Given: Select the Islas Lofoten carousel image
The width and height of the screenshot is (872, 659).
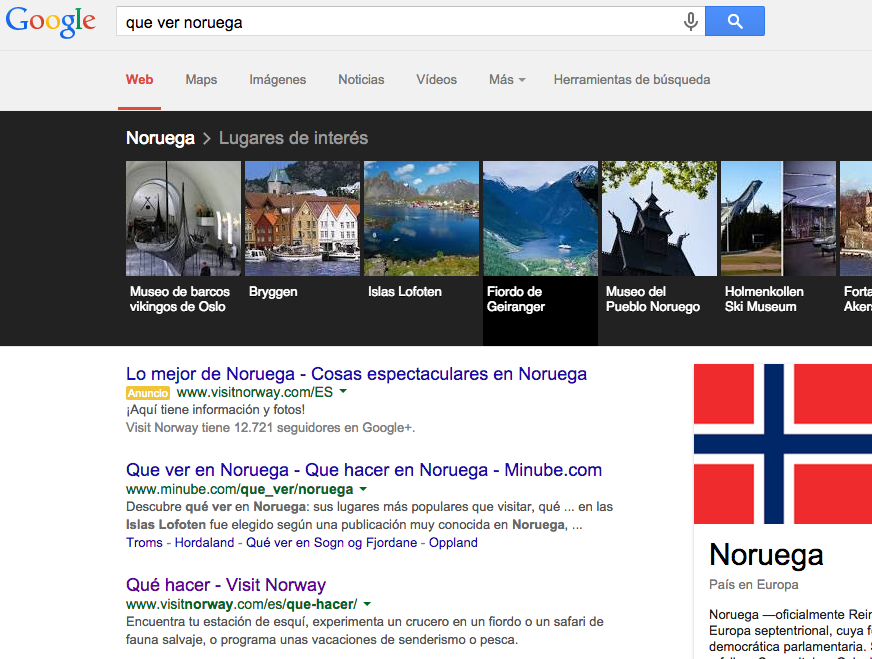Looking at the screenshot, I should (x=421, y=218).
